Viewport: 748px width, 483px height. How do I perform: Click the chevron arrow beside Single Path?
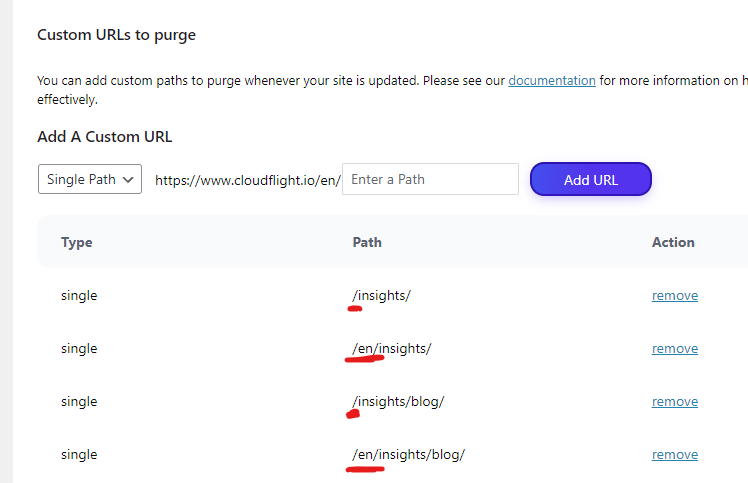pyautogui.click(x=128, y=179)
